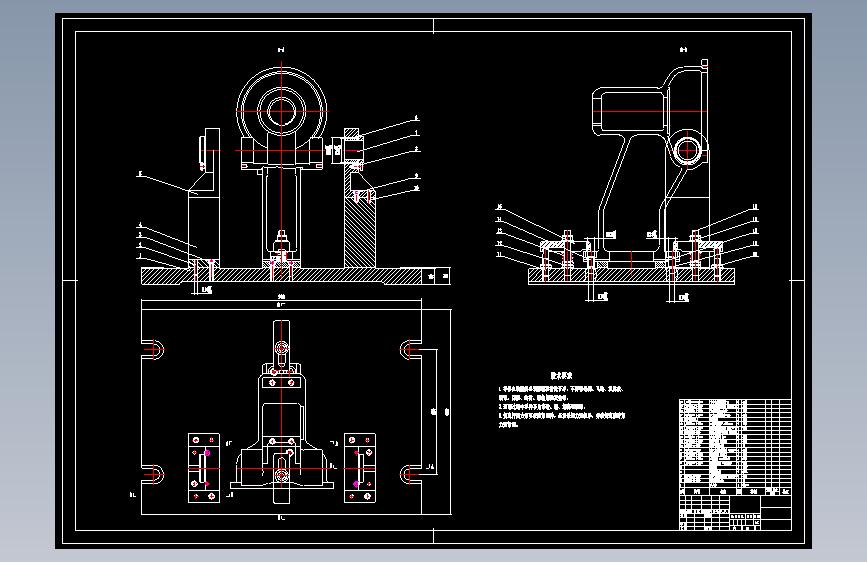Click the technical requirements notes block
Screen dimensions: 867x562
click(561, 399)
